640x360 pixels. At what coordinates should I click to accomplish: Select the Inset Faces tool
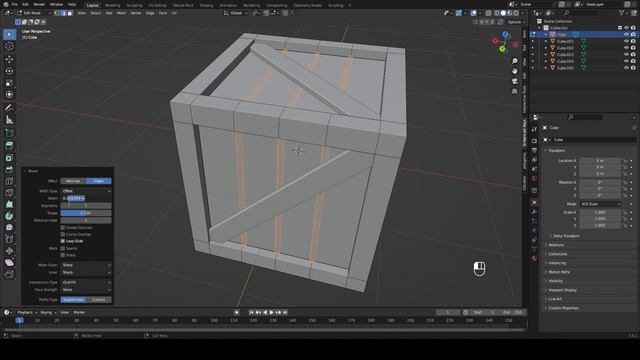coord(9,158)
